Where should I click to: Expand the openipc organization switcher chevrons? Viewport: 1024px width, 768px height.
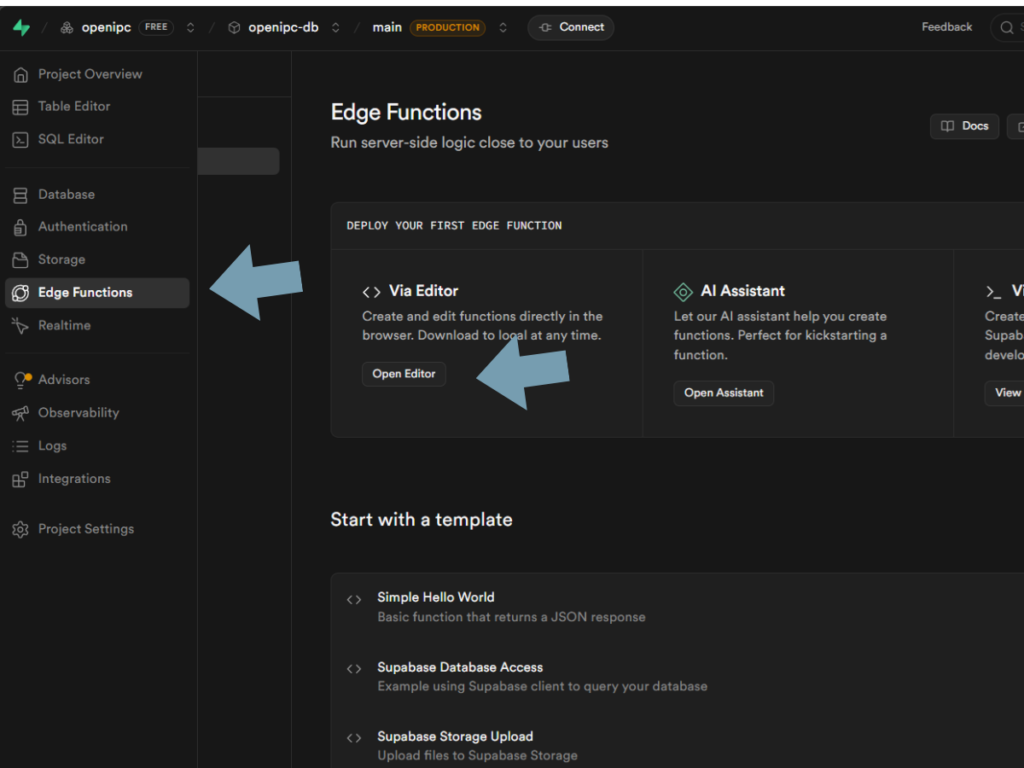tap(190, 27)
